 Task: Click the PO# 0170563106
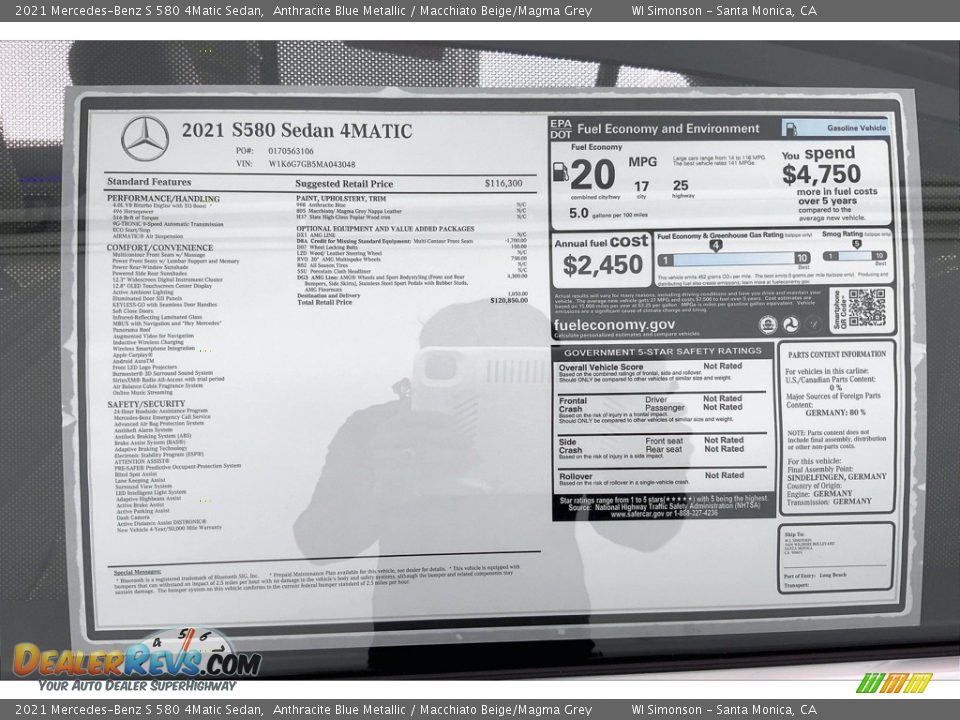[x=291, y=151]
